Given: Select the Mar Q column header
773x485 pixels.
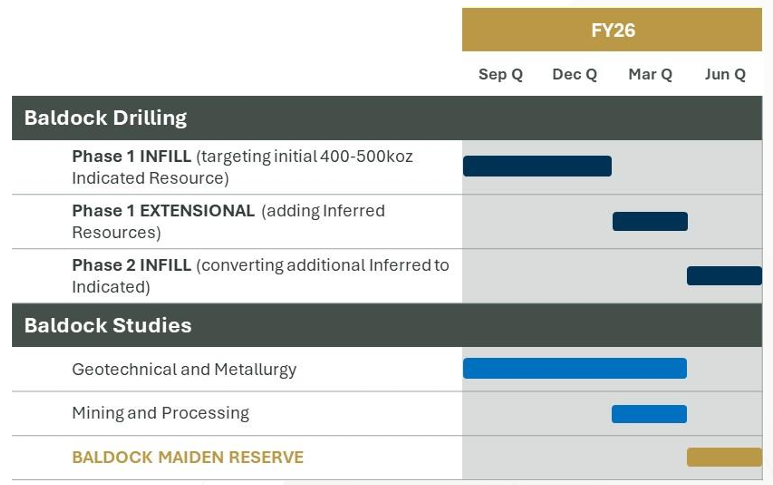Looking at the screenshot, I should point(650,75).
